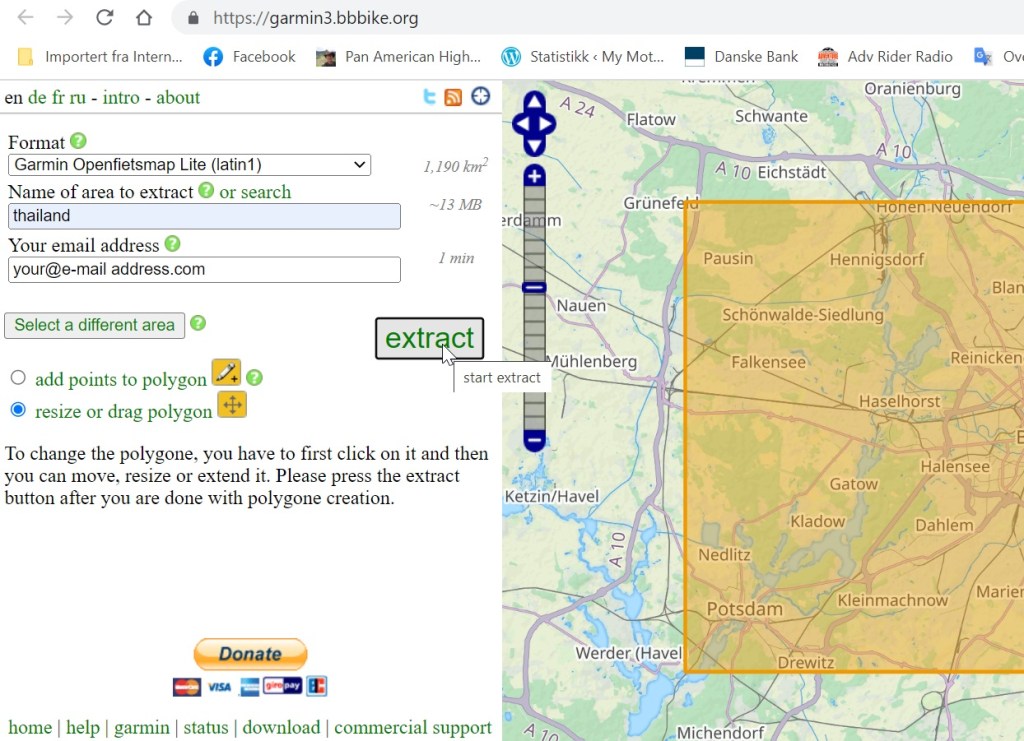Click 'Select a different area' button
The height and width of the screenshot is (741, 1024).
pyautogui.click(x=94, y=325)
